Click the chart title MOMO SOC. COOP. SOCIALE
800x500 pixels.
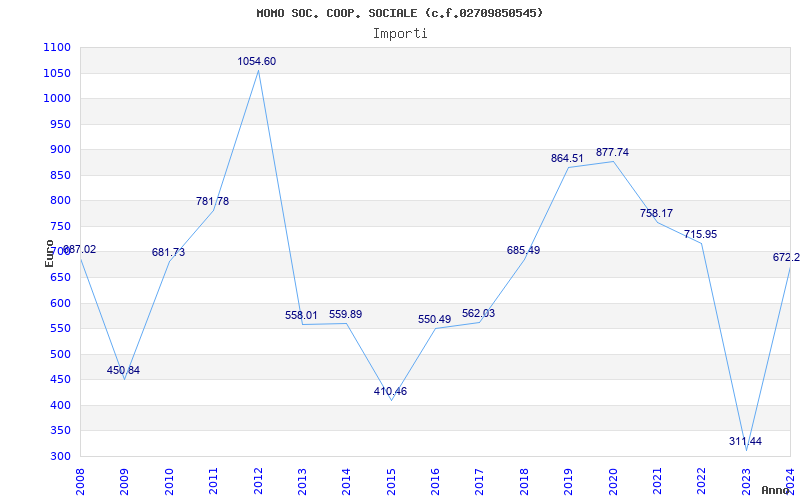pyautogui.click(x=400, y=13)
